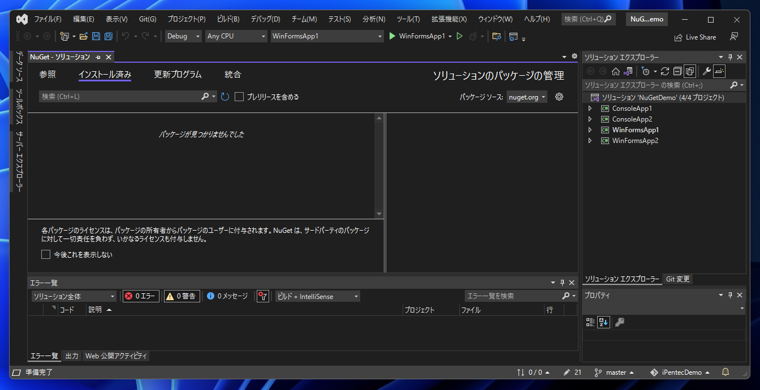
Task: Click the pending changes pencil indicator 21
Action: (x=572, y=373)
